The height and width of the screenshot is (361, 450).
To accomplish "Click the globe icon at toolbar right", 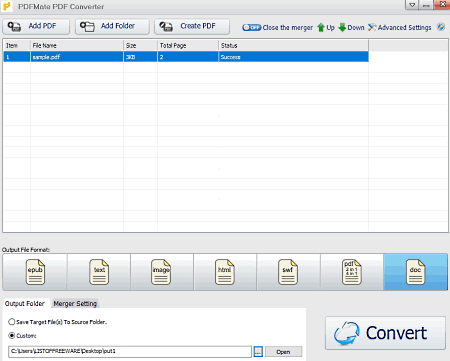I will point(441,27).
